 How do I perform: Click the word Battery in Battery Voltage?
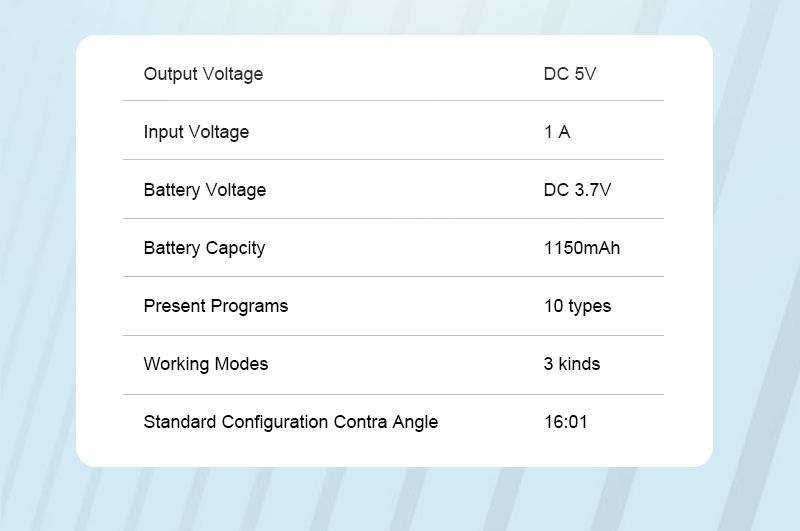point(171,190)
